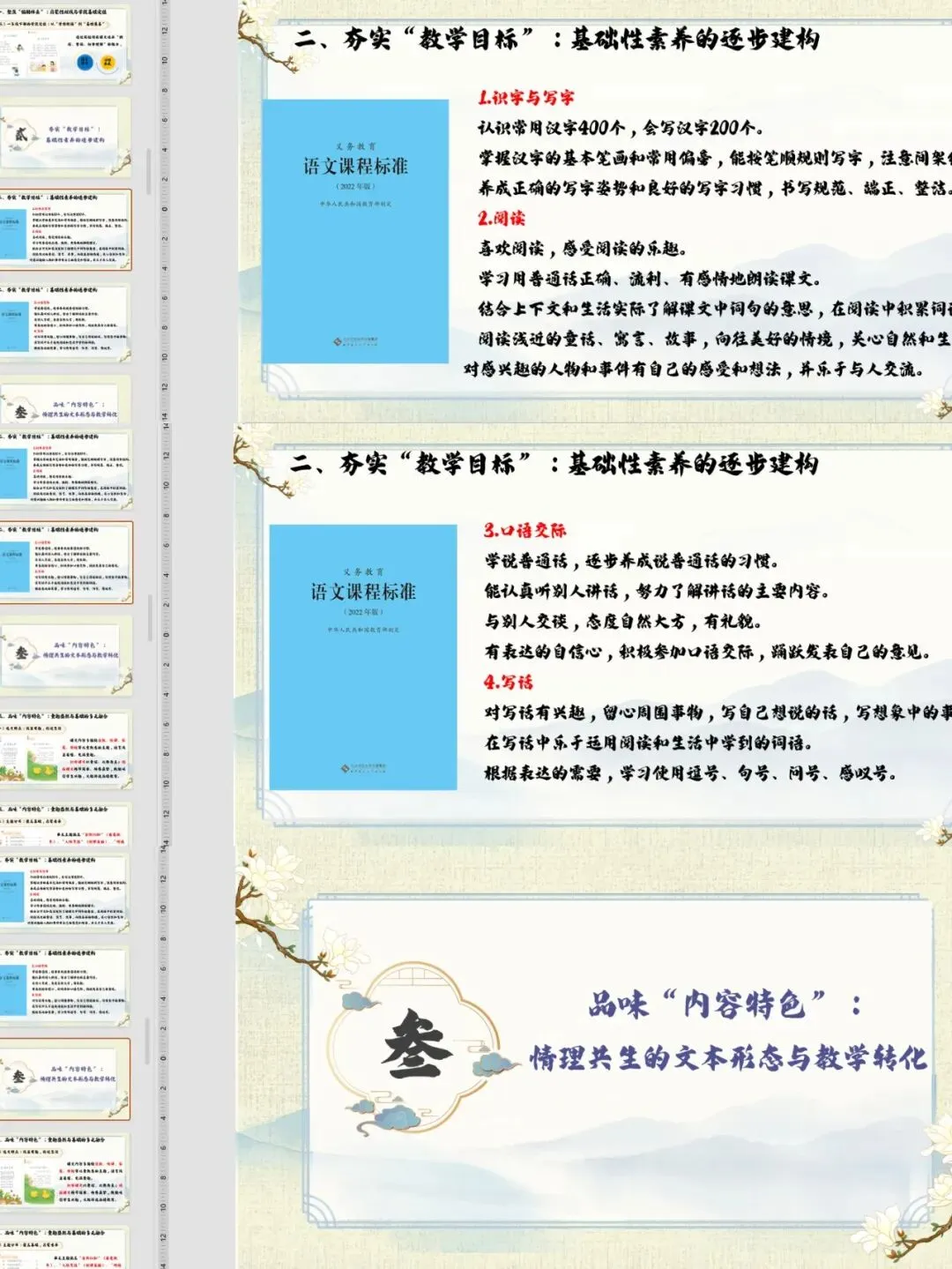This screenshot has height=1269, width=952.
Task: Select the thumbnail with blue and yellow circles
Action: (64, 43)
